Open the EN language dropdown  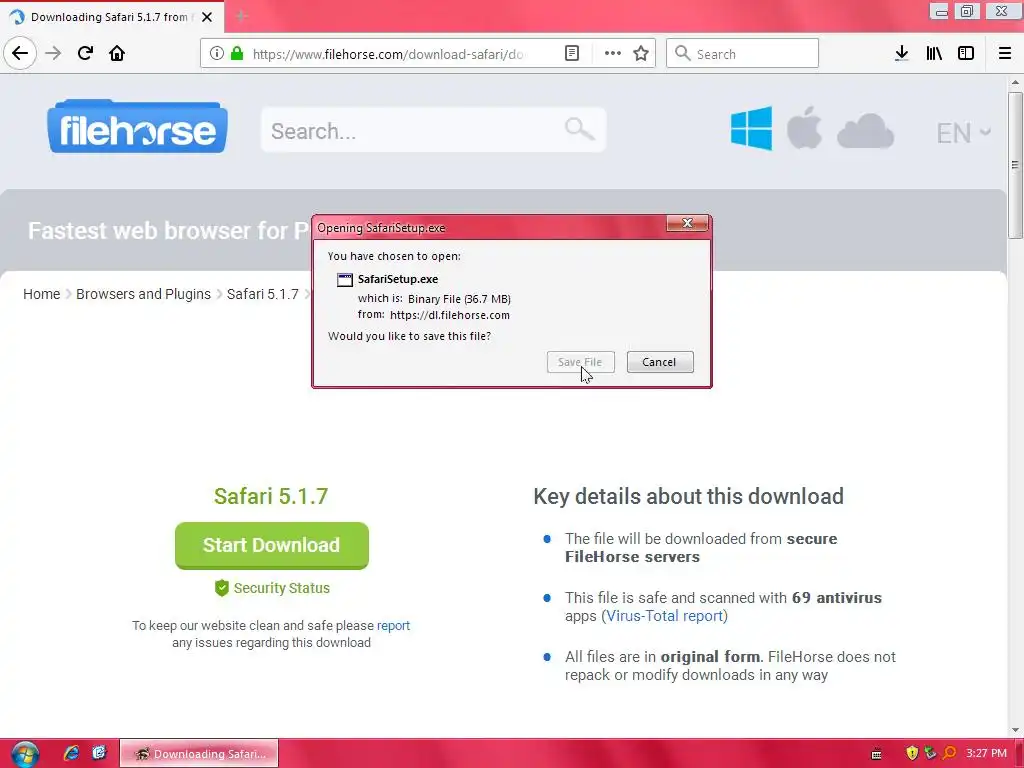[963, 133]
